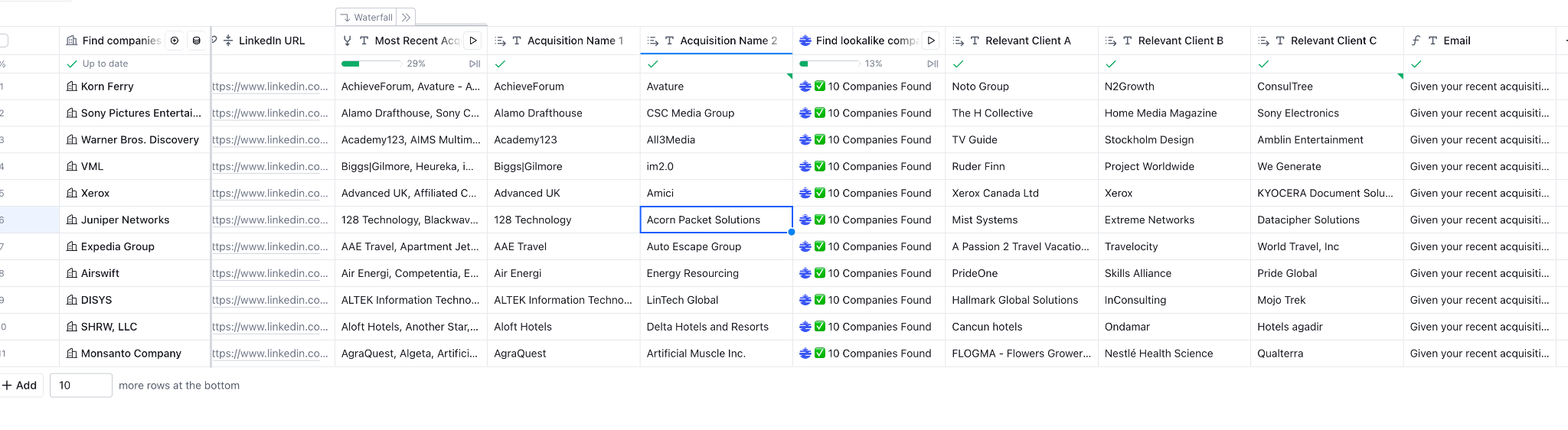1568x430 pixels.
Task: Select the Alamo Drafthouse acquisition name cell
Action: click(x=563, y=113)
